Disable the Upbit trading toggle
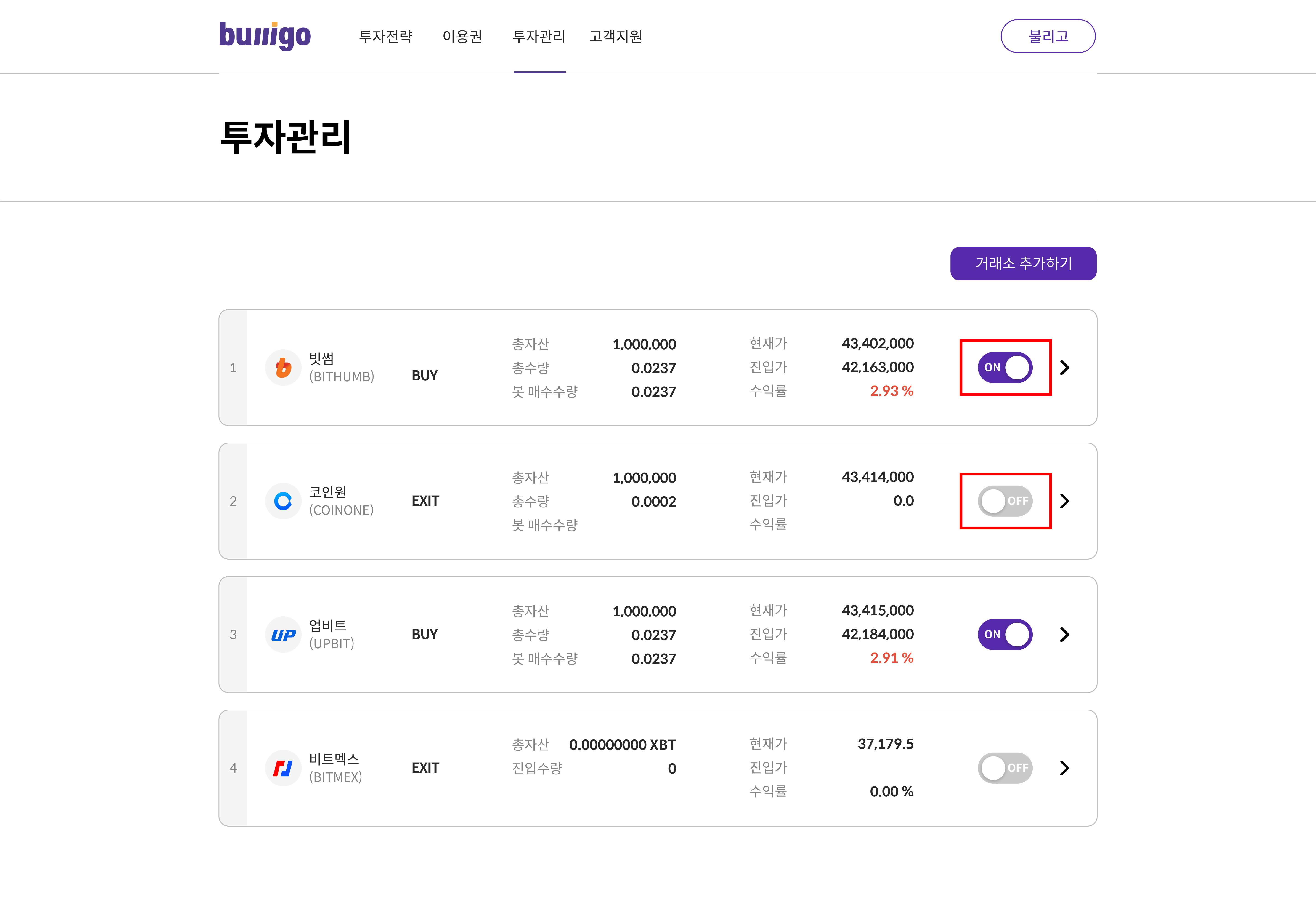The height and width of the screenshot is (897, 1316). [x=1005, y=635]
